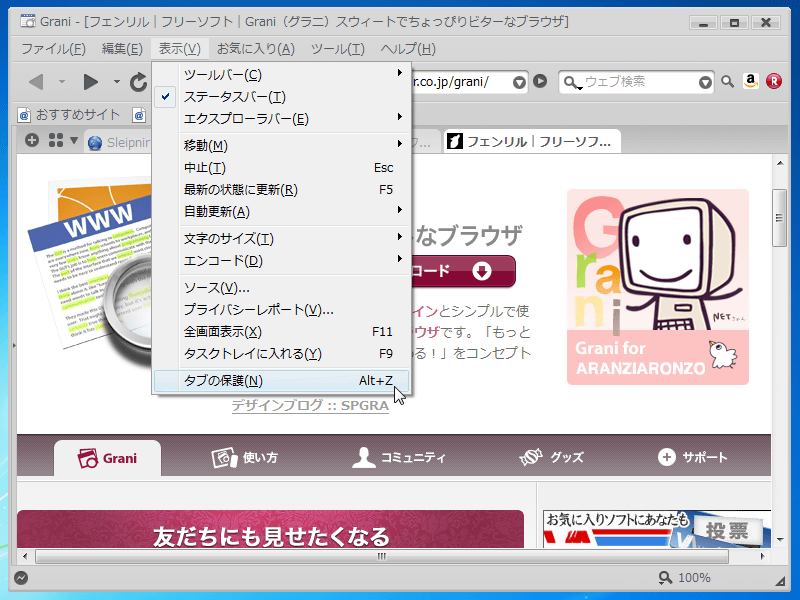Click the magnifier search button
Viewport: 800px width, 600px height.
point(728,81)
